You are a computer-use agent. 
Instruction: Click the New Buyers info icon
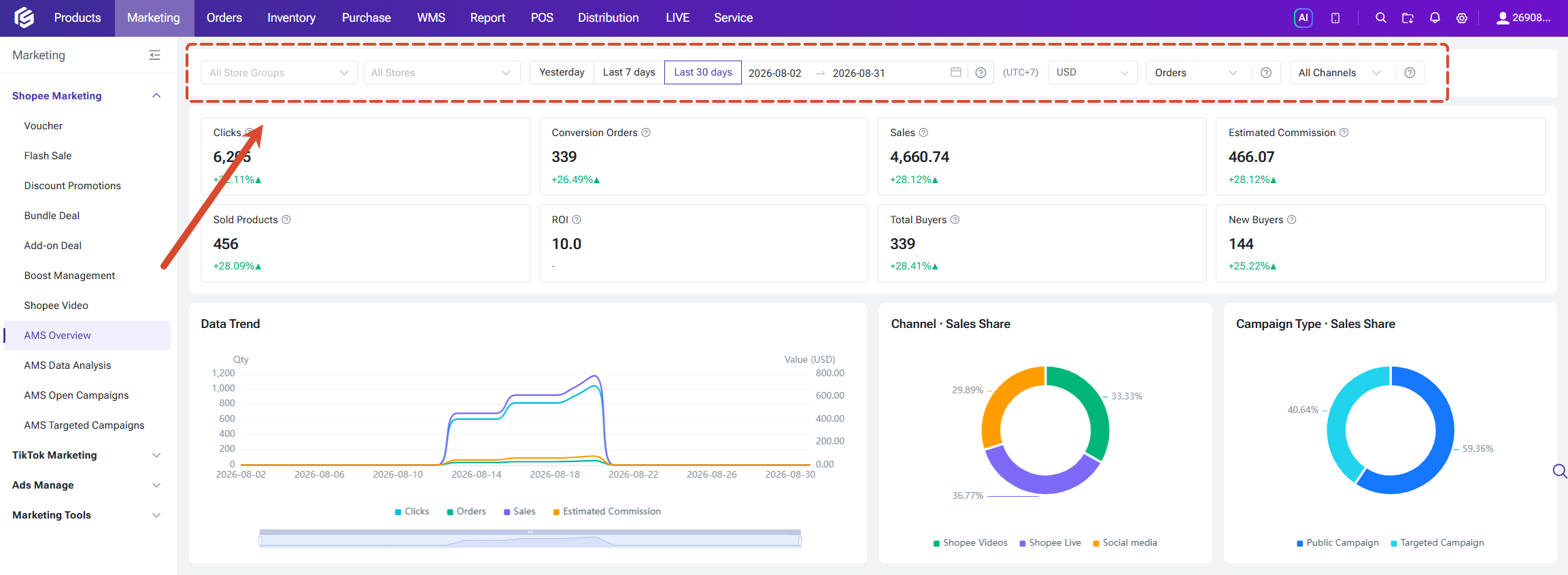point(1292,220)
